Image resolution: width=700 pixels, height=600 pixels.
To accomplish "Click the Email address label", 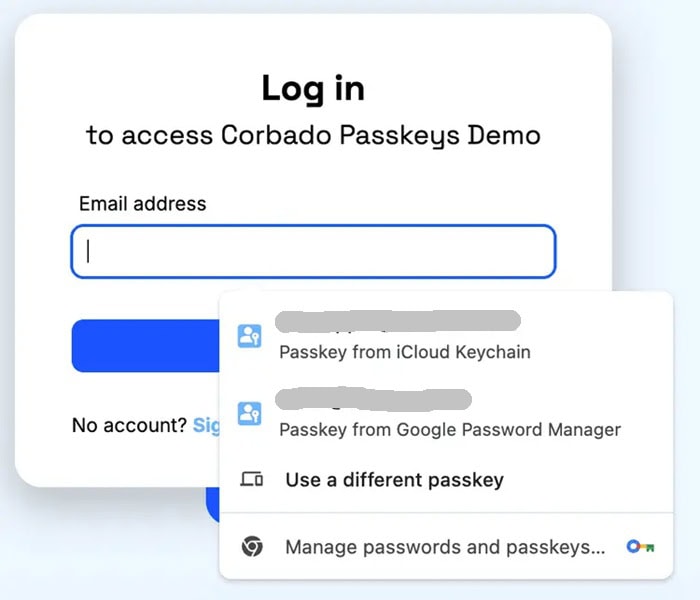I will tap(143, 204).
